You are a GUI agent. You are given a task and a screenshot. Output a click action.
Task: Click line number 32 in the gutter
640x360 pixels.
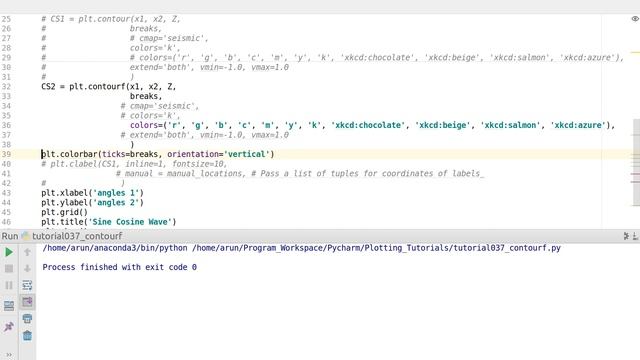click(6, 87)
